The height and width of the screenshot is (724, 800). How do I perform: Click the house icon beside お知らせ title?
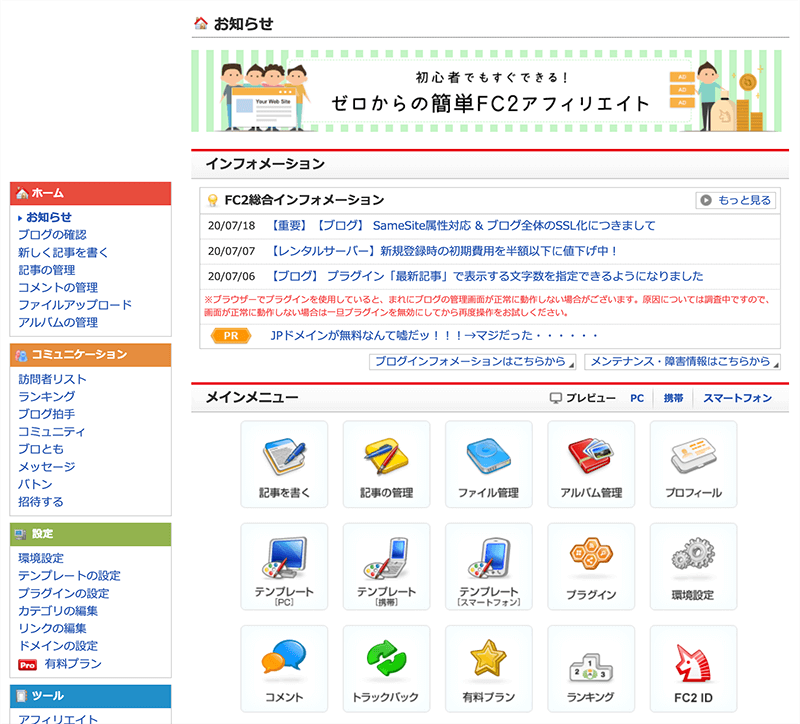coord(201,23)
